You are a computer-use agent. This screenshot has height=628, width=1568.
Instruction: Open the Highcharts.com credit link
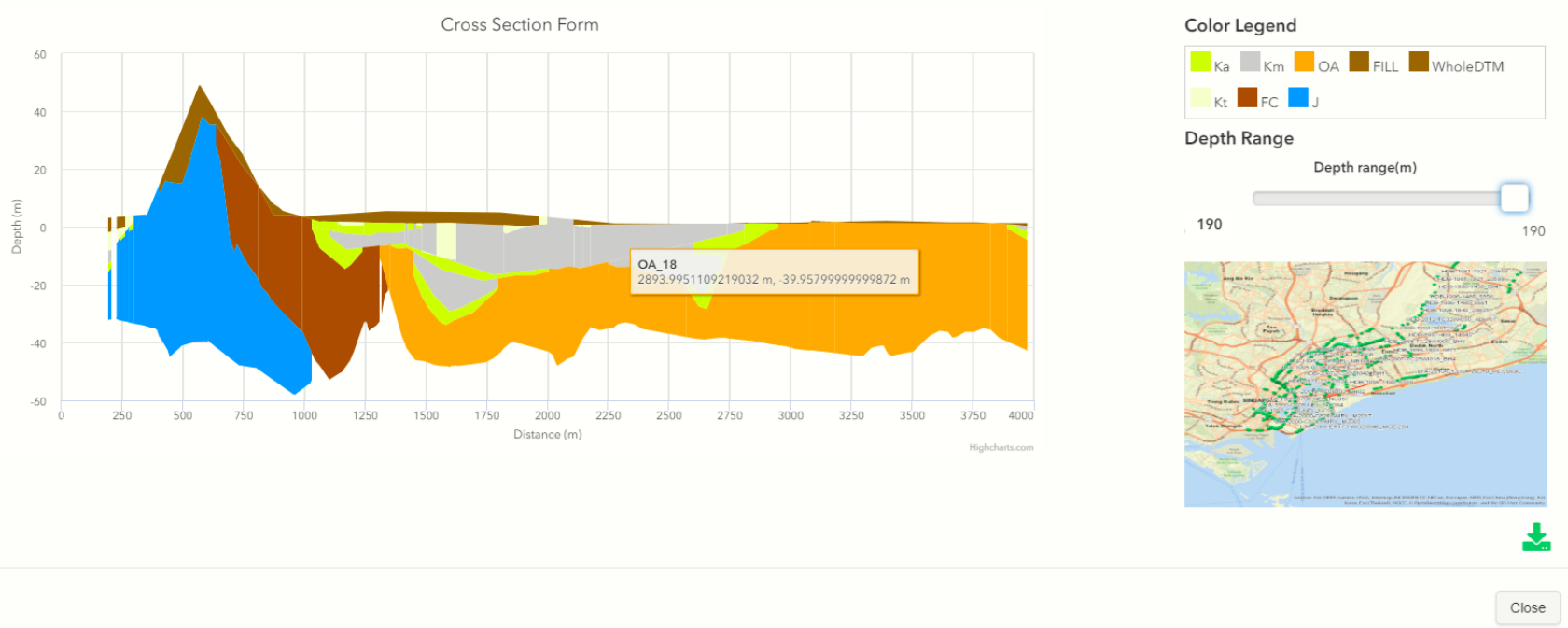point(1001,448)
